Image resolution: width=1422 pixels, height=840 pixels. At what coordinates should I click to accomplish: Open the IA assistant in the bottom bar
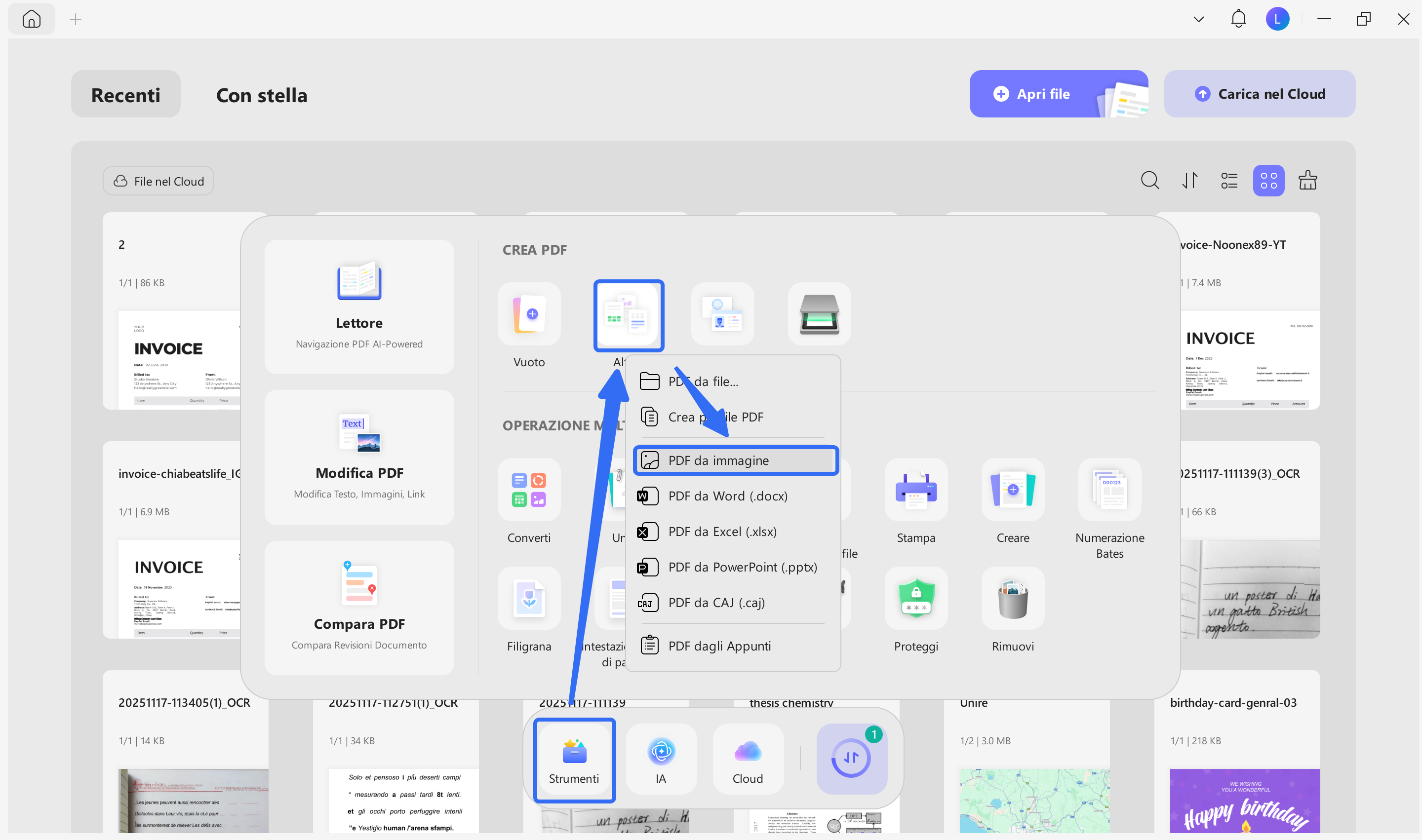tap(661, 759)
